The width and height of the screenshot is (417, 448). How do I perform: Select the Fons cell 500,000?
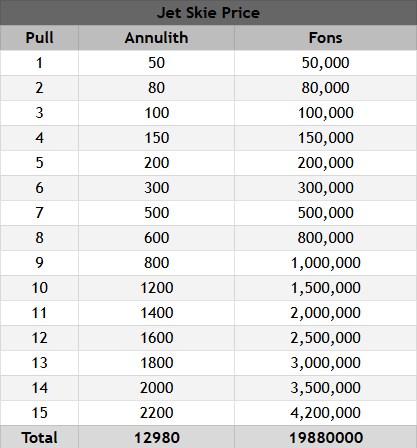pyautogui.click(x=326, y=213)
